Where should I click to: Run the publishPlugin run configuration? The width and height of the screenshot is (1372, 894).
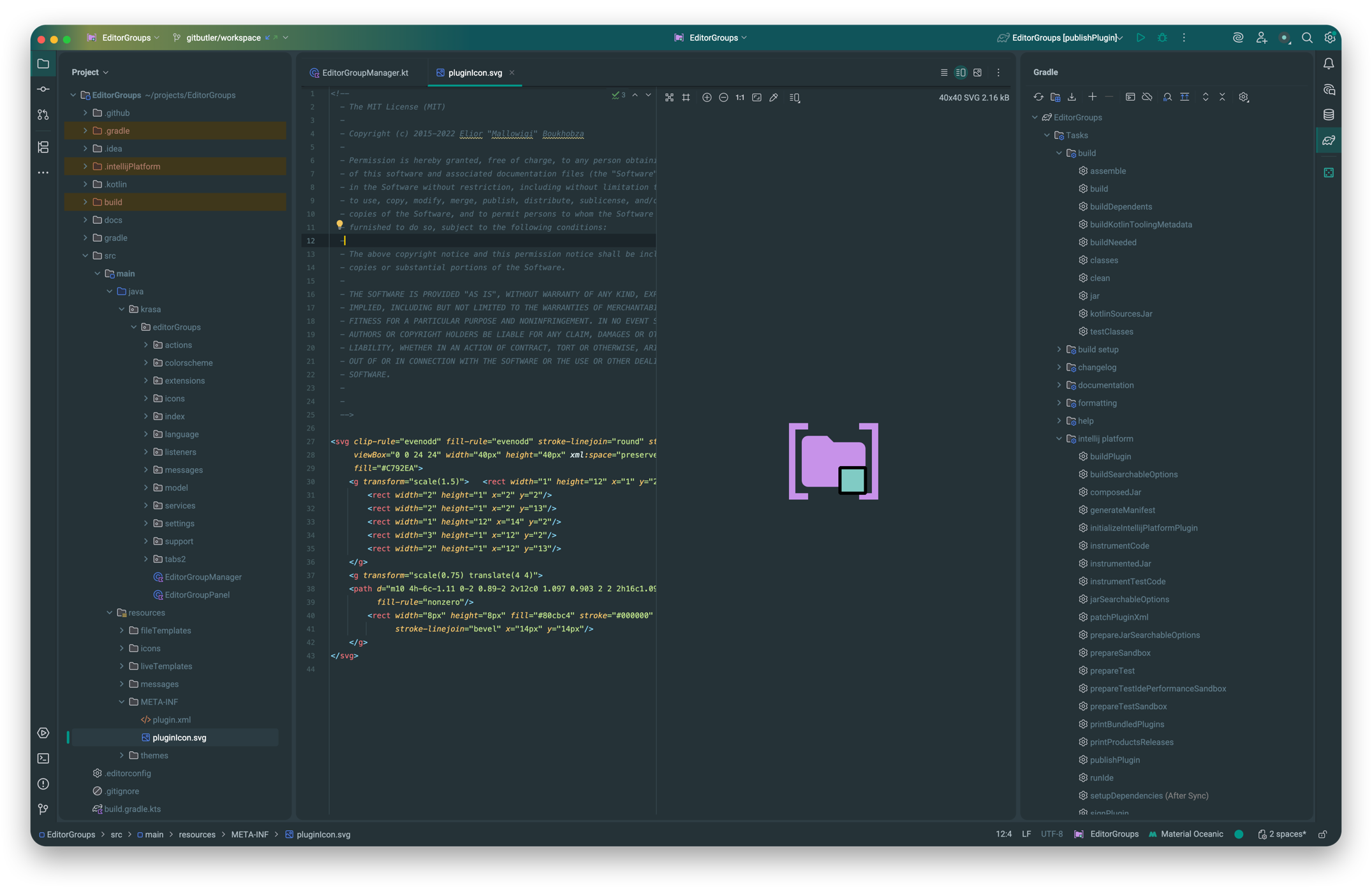pos(1141,38)
